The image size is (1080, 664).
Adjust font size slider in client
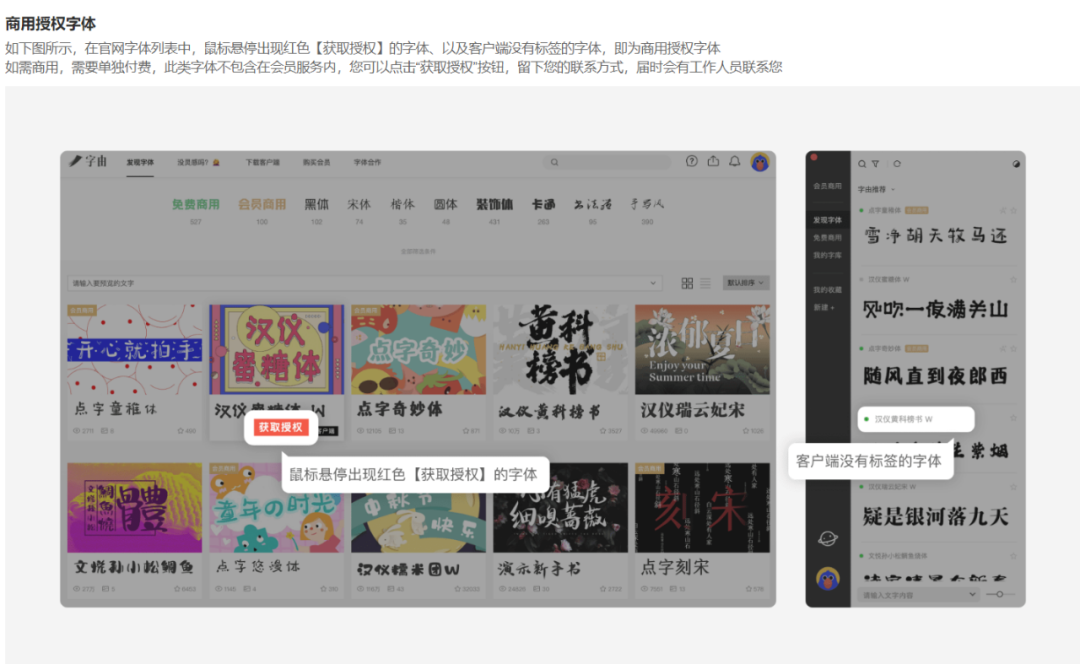point(996,594)
